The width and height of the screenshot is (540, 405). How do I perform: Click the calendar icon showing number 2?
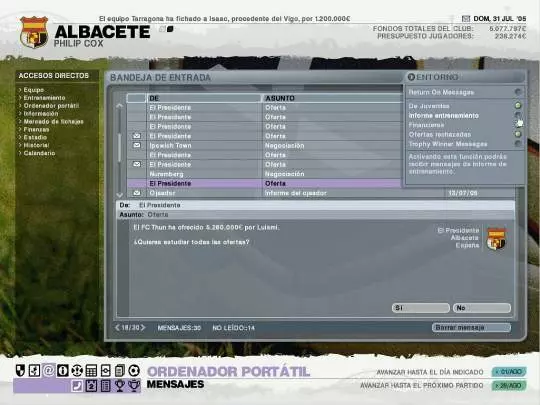click(91, 386)
